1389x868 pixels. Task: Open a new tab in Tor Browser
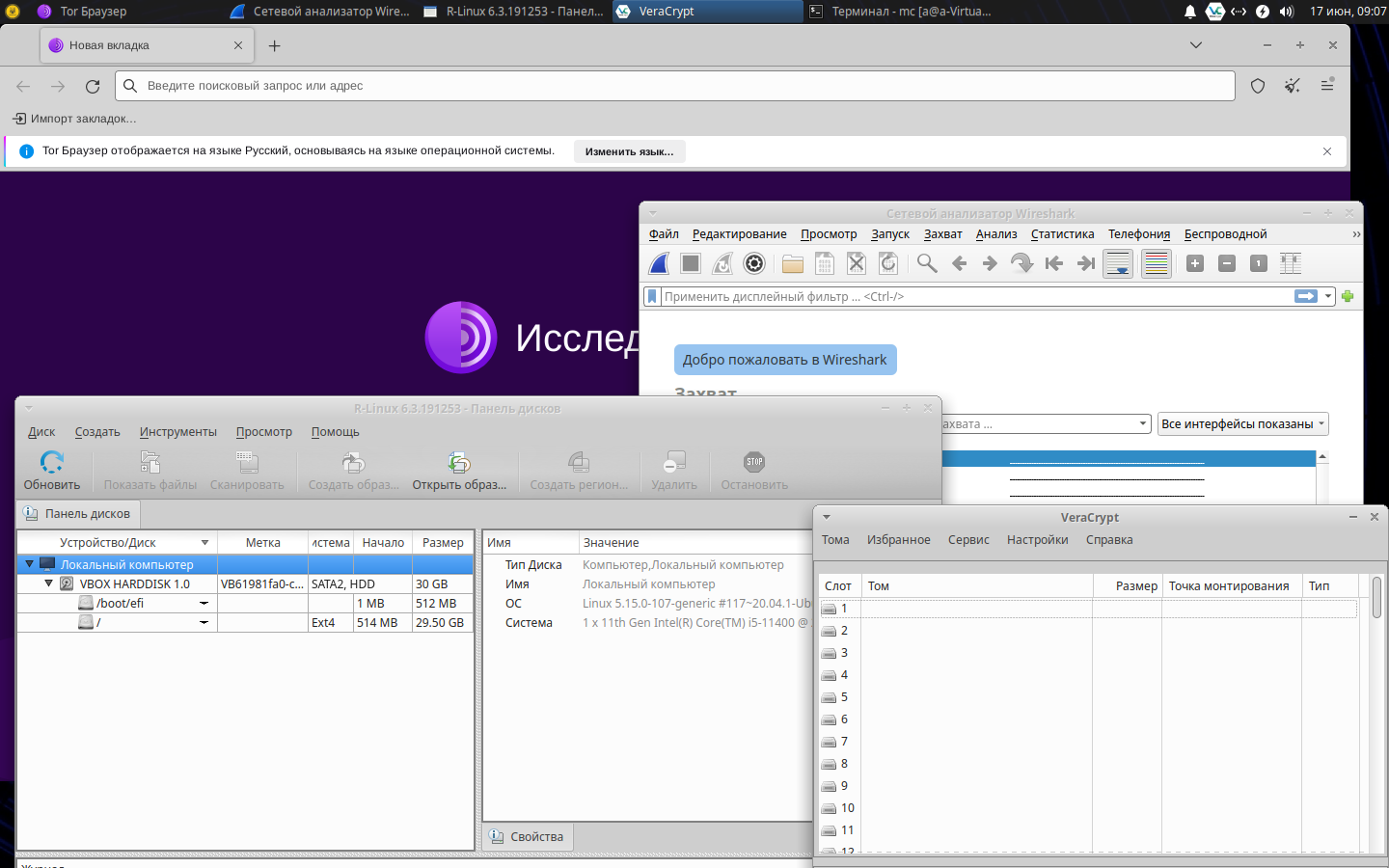coord(274,45)
